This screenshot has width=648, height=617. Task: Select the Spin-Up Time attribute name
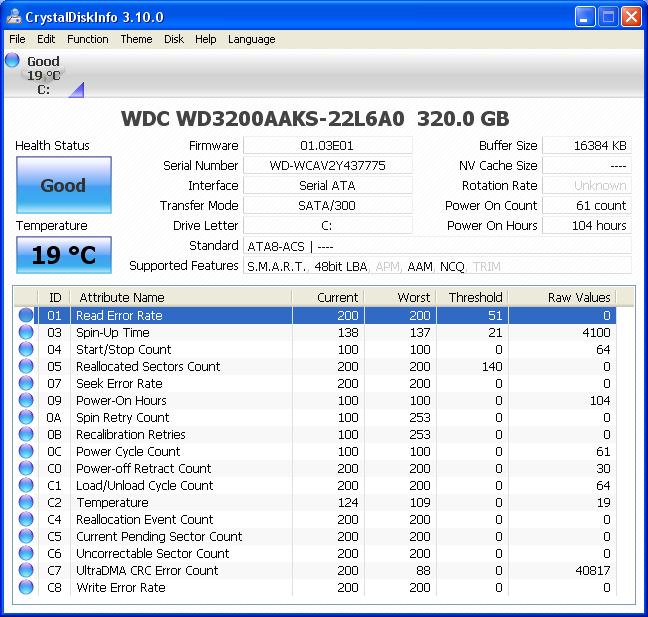tap(113, 333)
